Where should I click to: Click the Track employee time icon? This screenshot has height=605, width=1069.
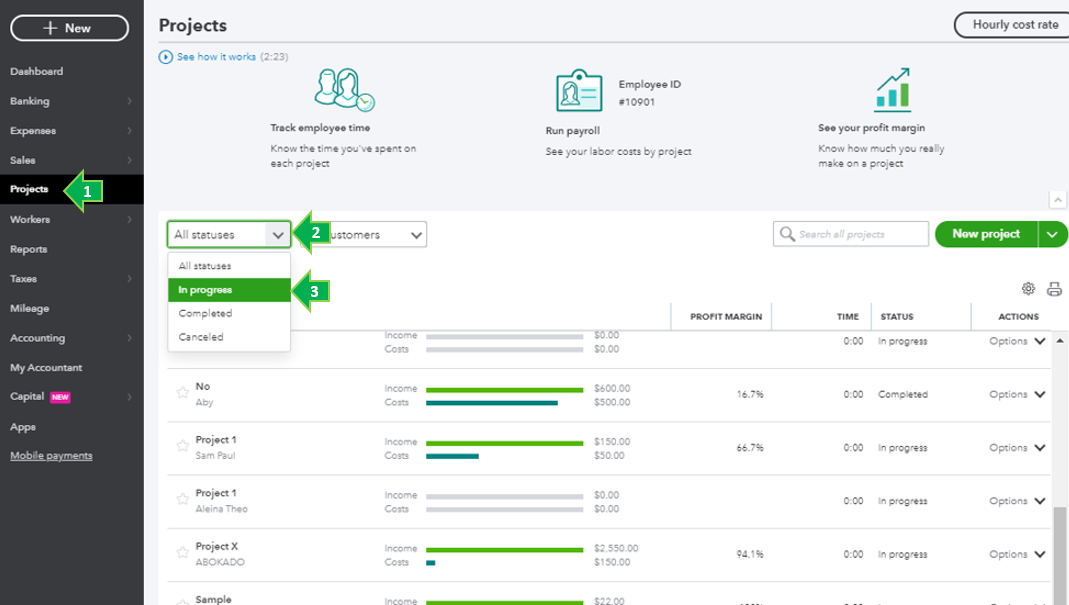click(344, 90)
